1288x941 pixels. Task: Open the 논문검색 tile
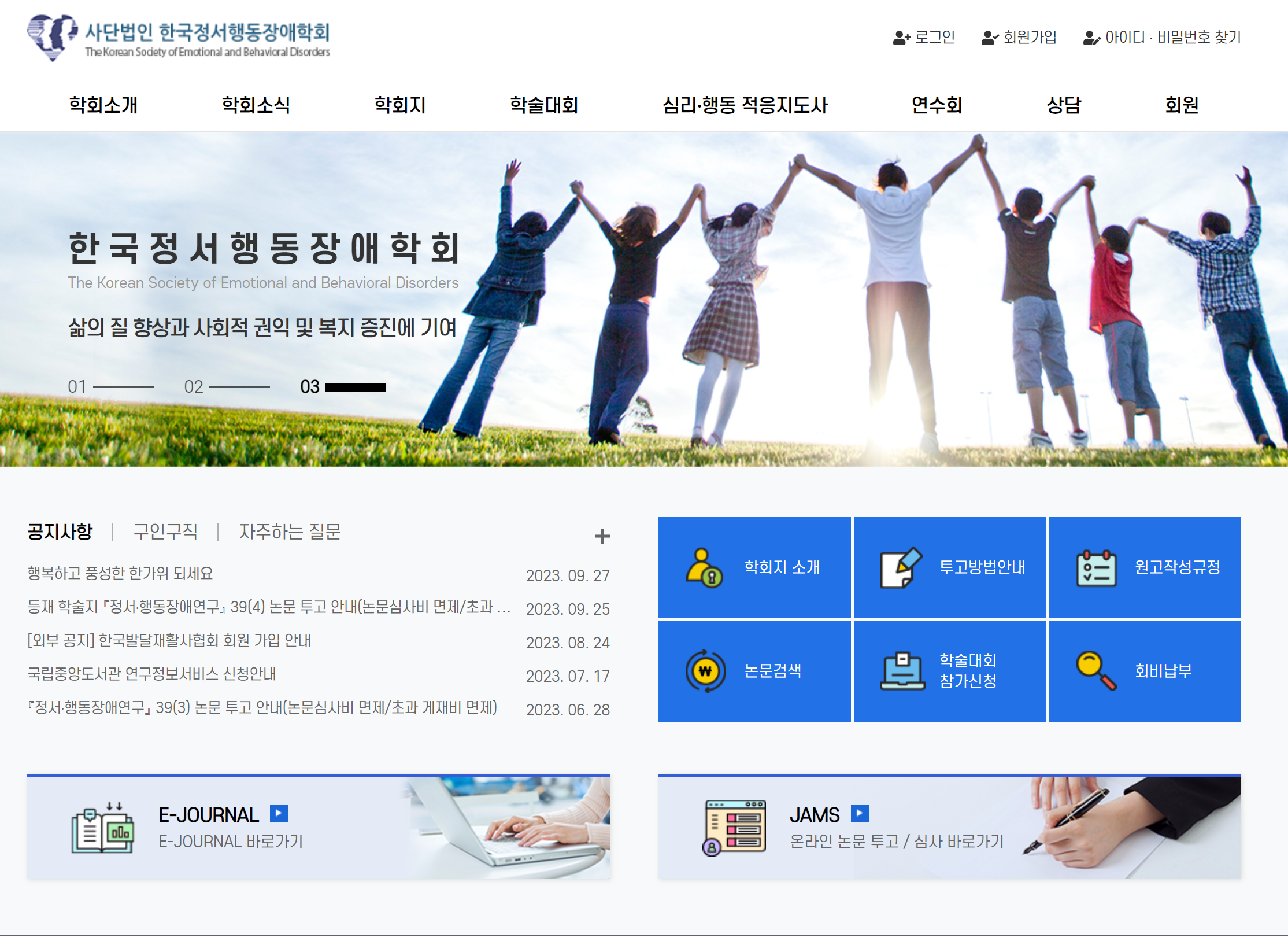754,671
